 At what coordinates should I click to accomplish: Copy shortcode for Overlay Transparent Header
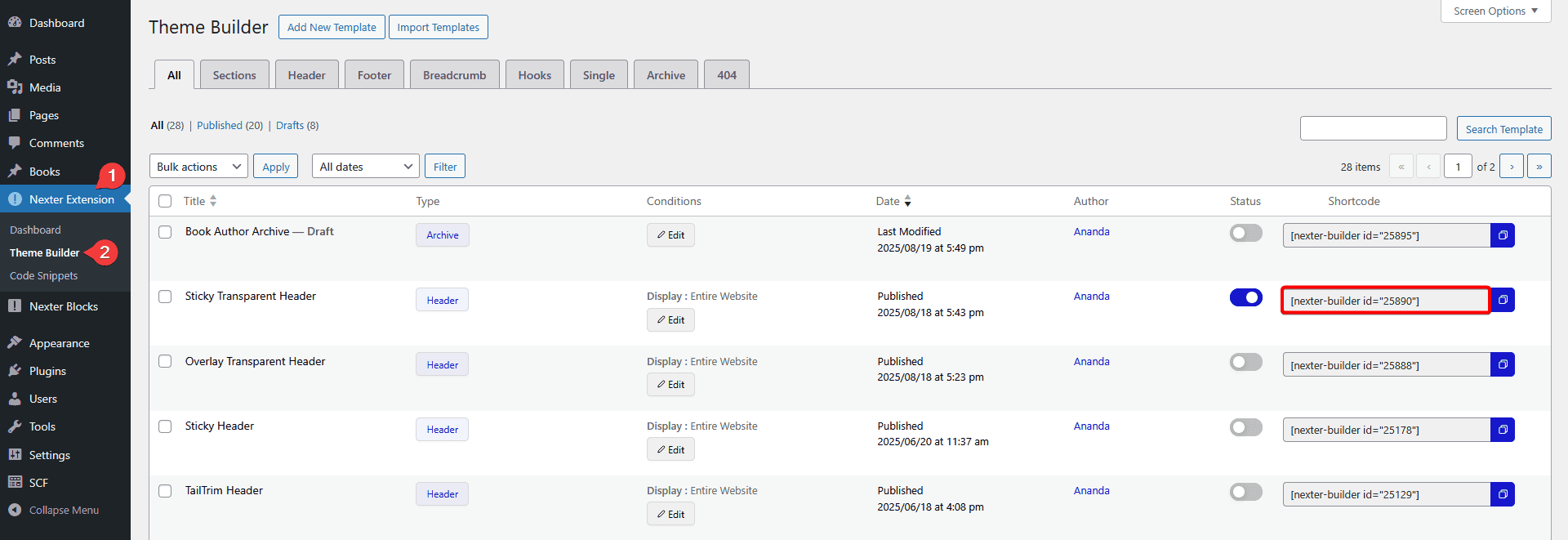click(1503, 364)
